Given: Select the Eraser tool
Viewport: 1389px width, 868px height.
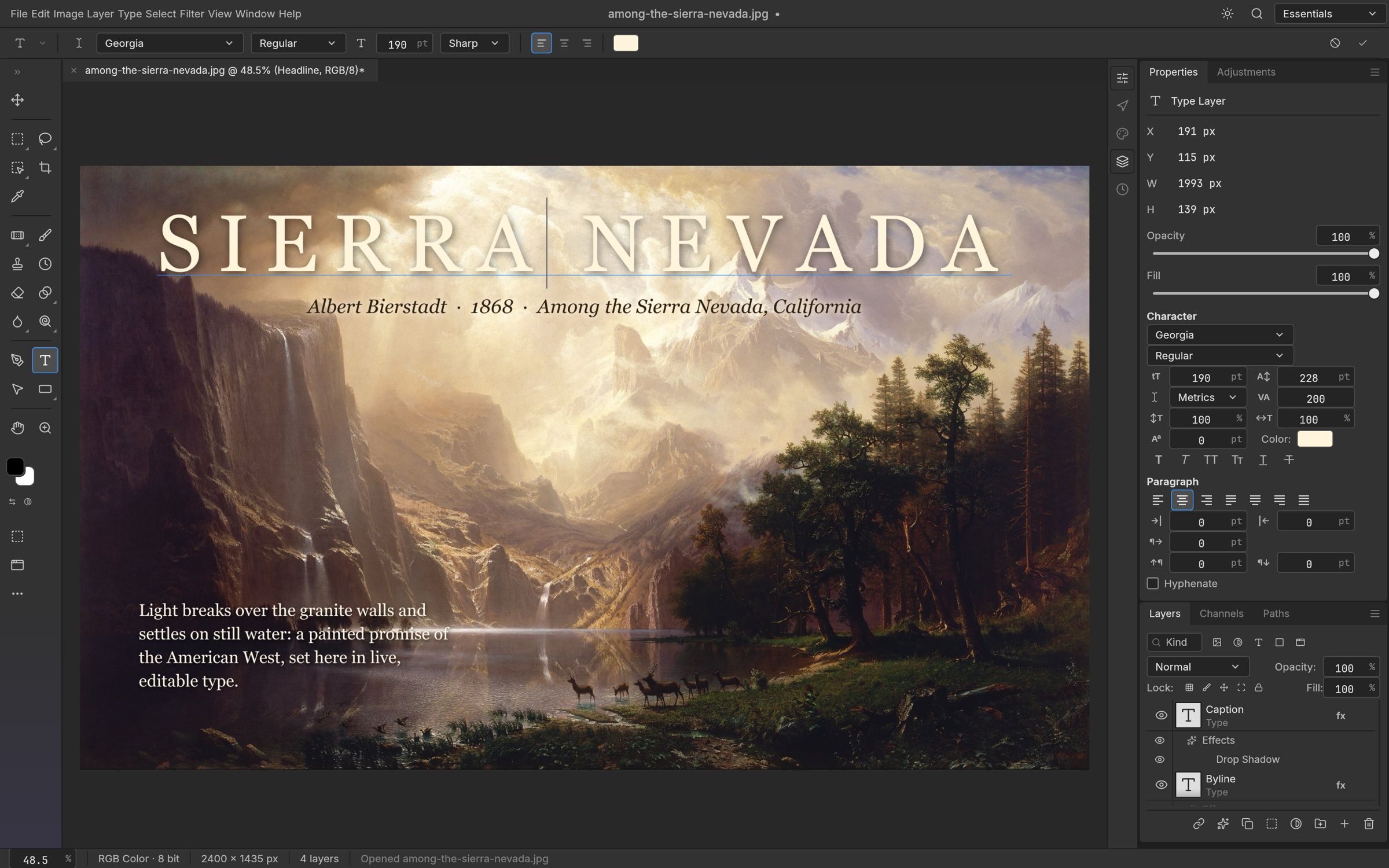Looking at the screenshot, I should (17, 293).
